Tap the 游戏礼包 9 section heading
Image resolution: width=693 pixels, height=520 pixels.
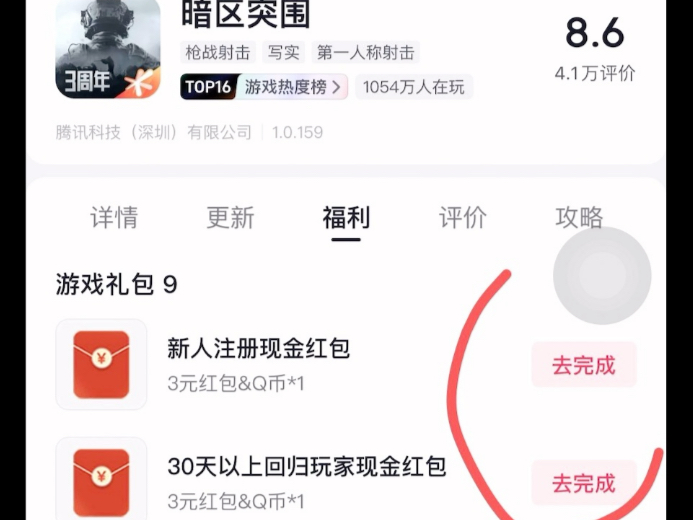click(117, 284)
